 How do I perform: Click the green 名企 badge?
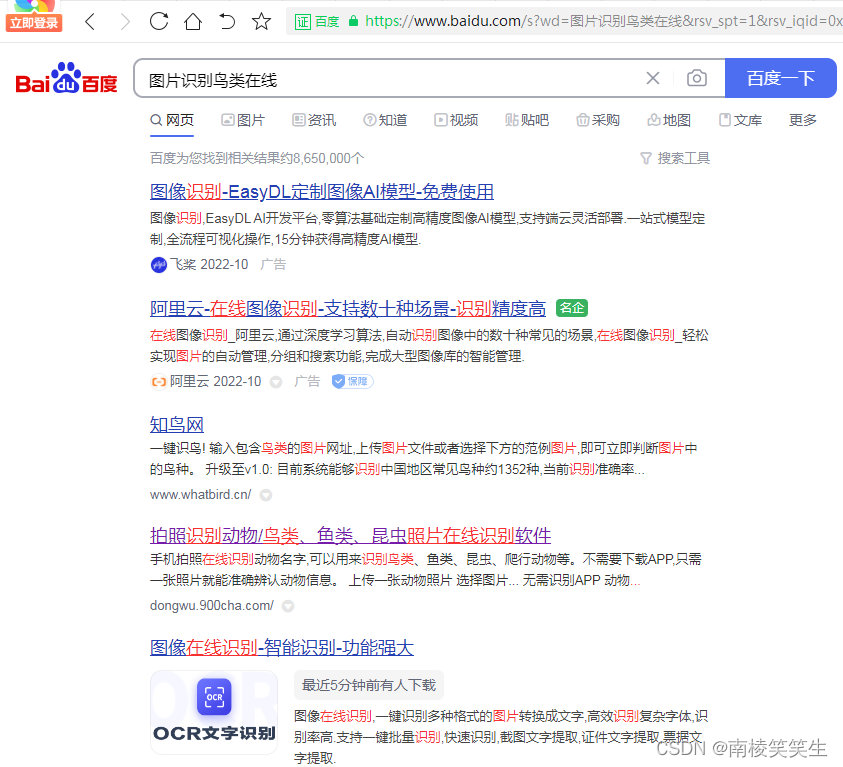pyautogui.click(x=571, y=308)
